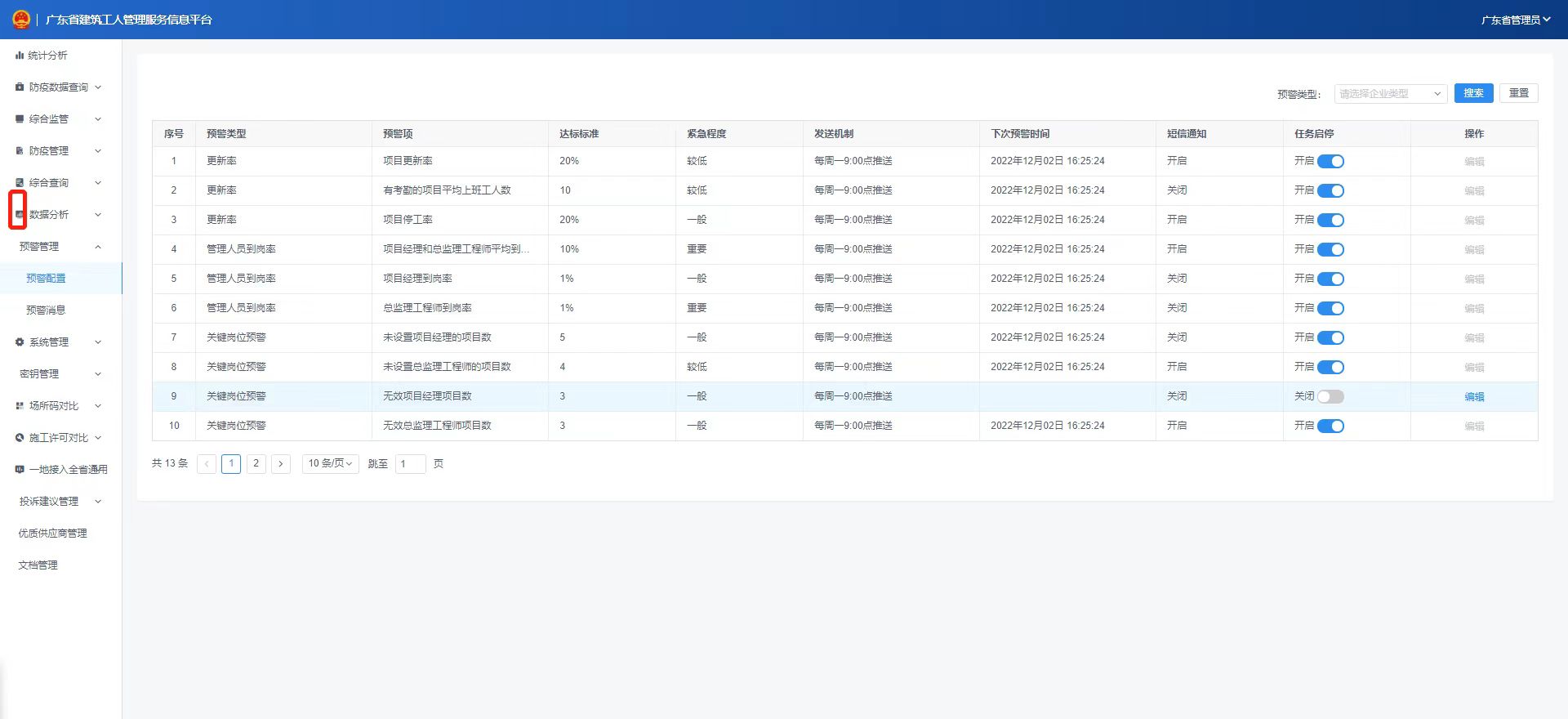Collapse the 预警管理 sidebar menu
1568x719 pixels.
(x=60, y=247)
